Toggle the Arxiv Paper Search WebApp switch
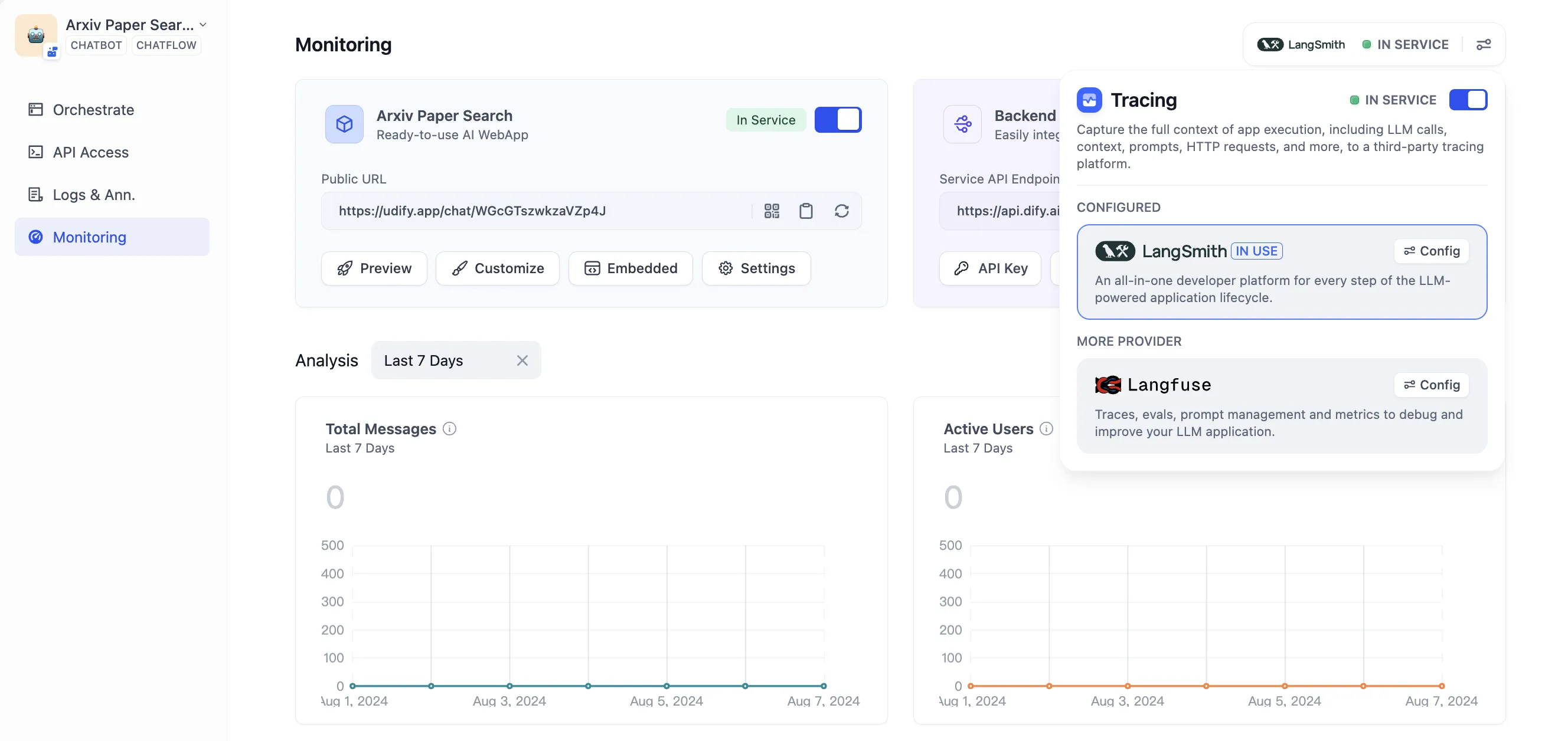The image size is (1568, 741). [x=838, y=120]
